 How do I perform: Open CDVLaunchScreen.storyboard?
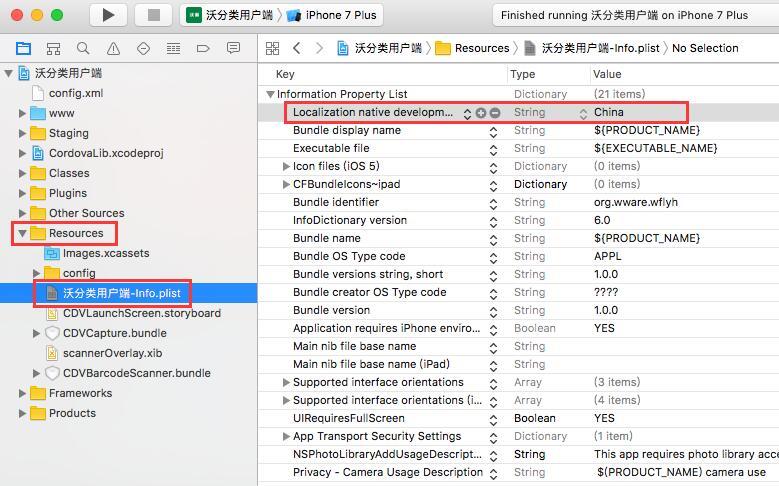click(x=142, y=313)
